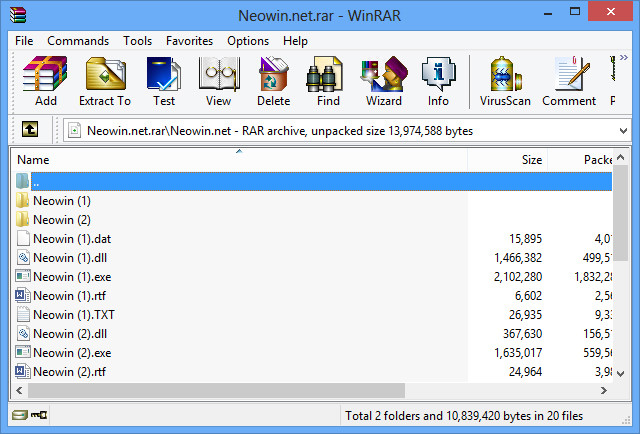
Task: Select the Neowin (2) folder
Action: coord(62,220)
